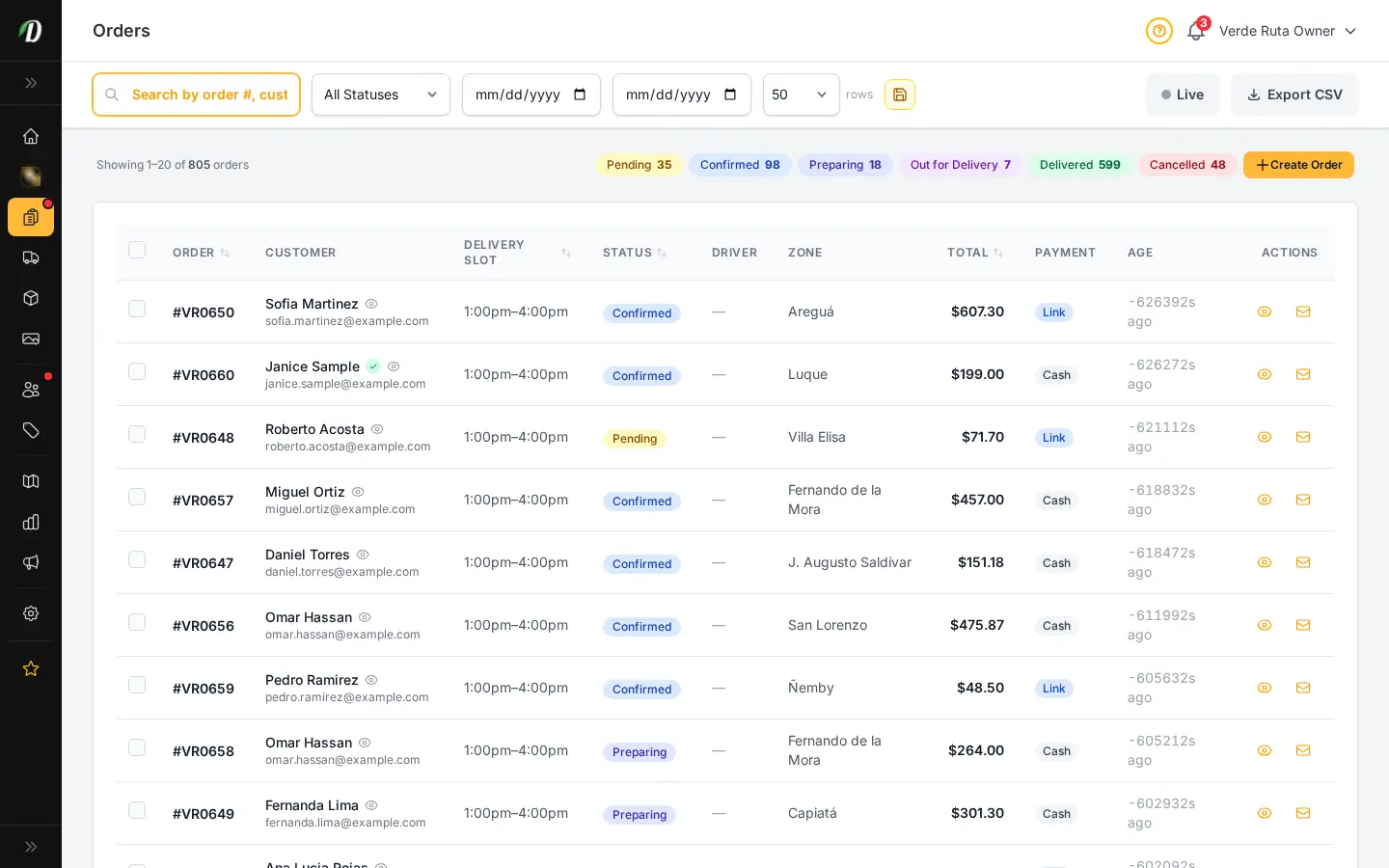View order #VR0648 with eye action icon

point(1265,437)
